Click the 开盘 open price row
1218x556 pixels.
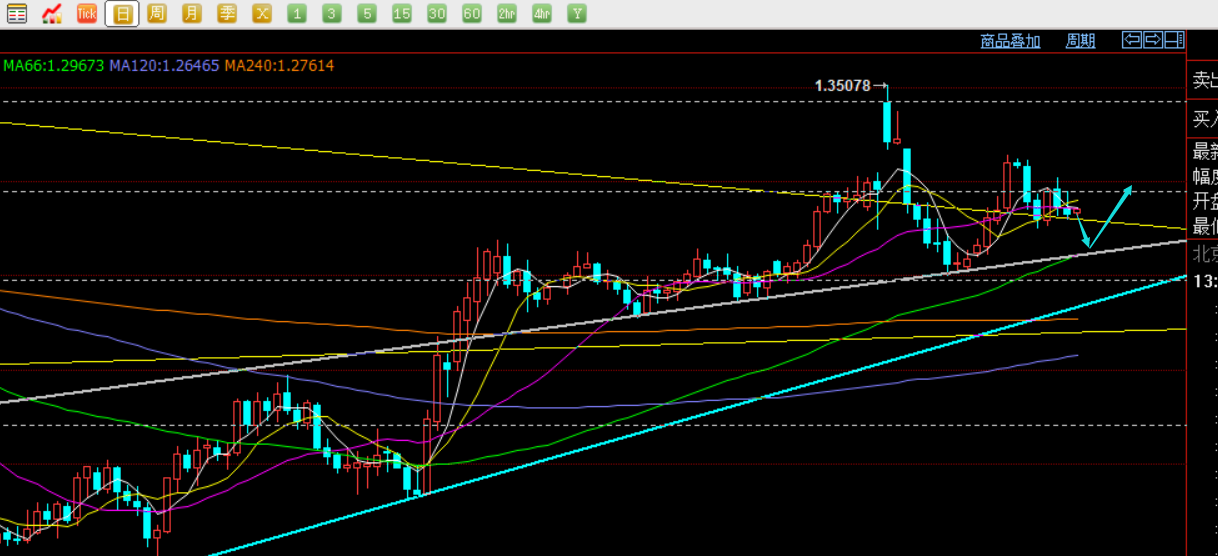click(x=1204, y=201)
